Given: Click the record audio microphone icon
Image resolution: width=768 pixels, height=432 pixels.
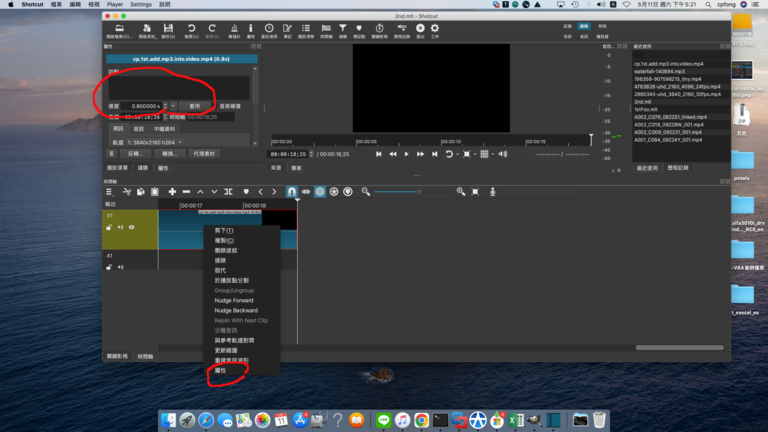Looking at the screenshot, I should coord(492,191).
